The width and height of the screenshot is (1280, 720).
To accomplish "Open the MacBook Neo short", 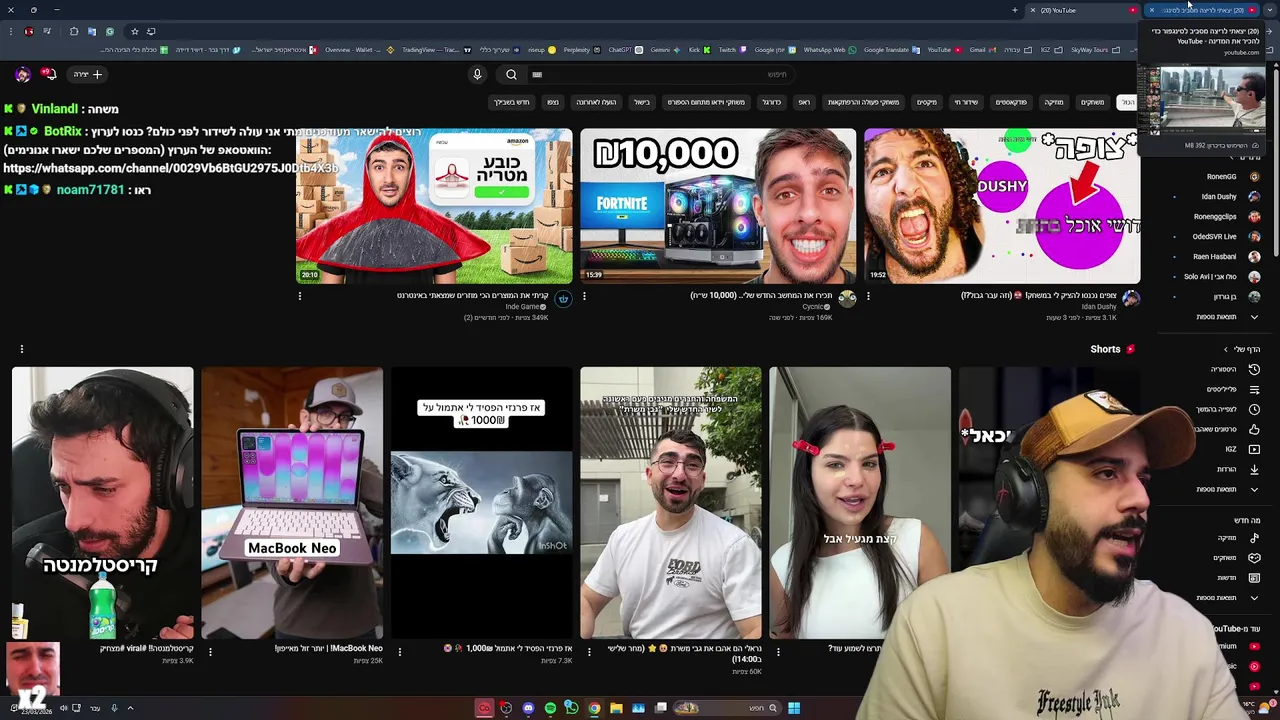I will [292, 503].
